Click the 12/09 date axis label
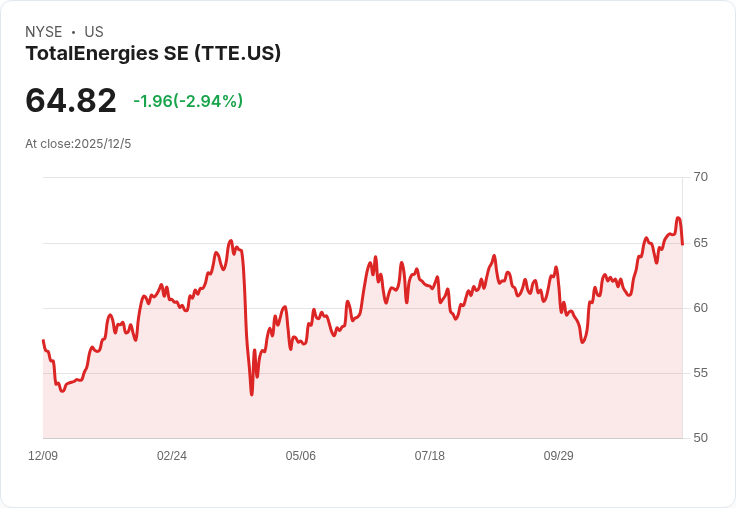 (43, 455)
